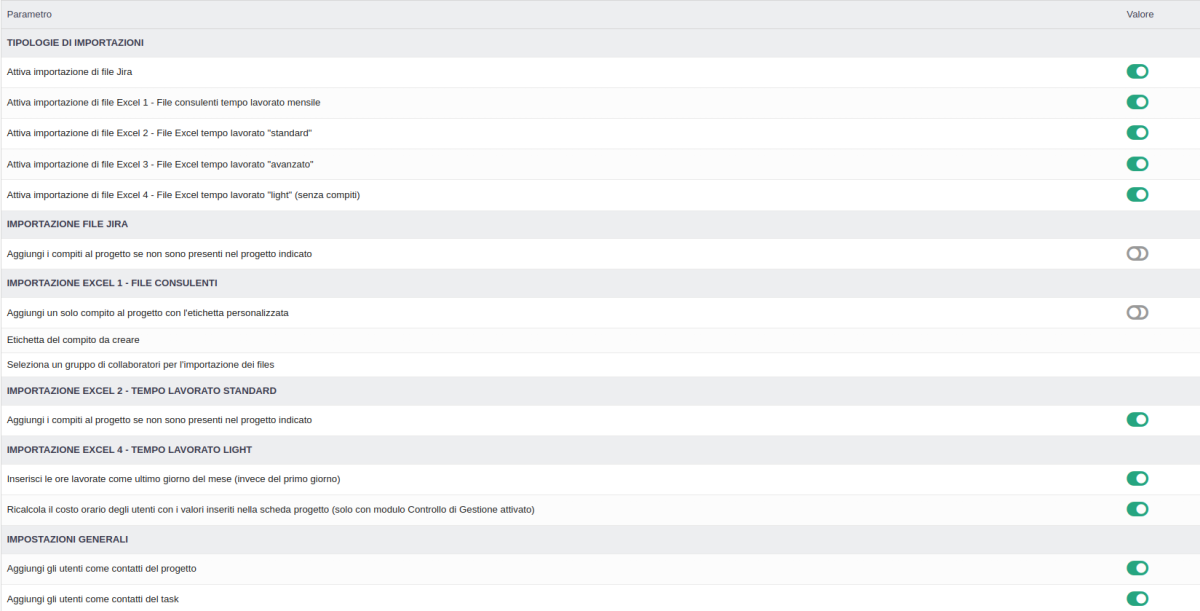Click the Excel 4 "light" (senza compiti) label
The image size is (1200, 611).
[183, 195]
